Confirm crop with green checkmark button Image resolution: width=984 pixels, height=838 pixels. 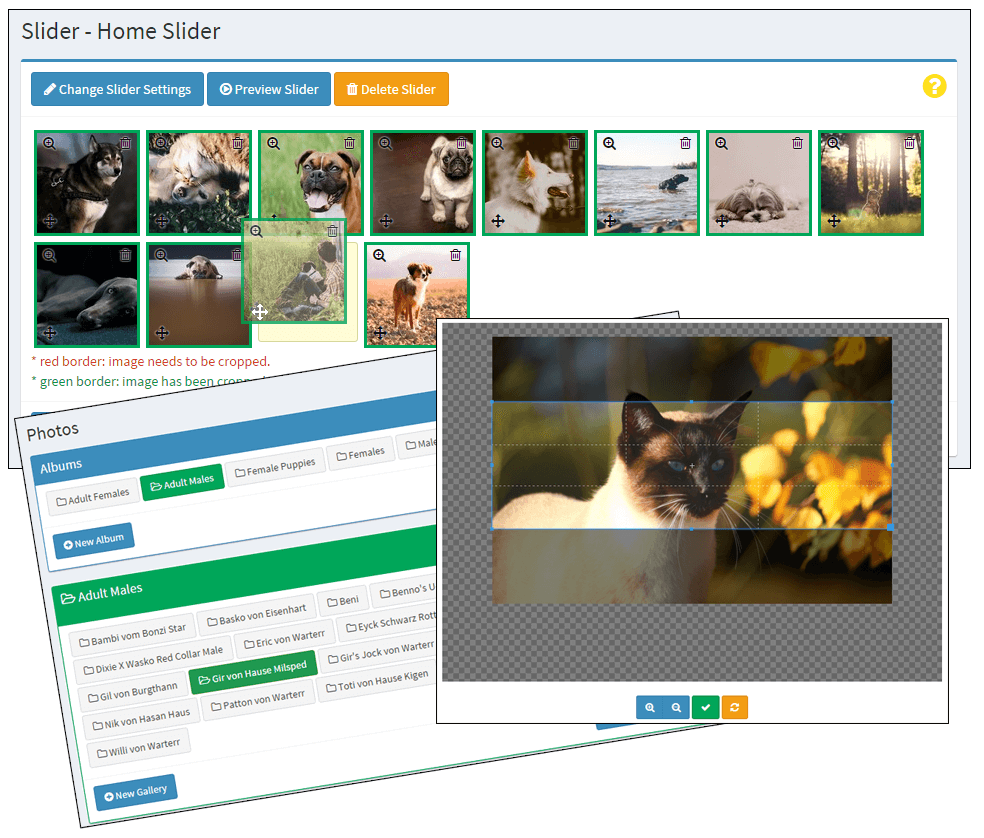click(x=705, y=707)
